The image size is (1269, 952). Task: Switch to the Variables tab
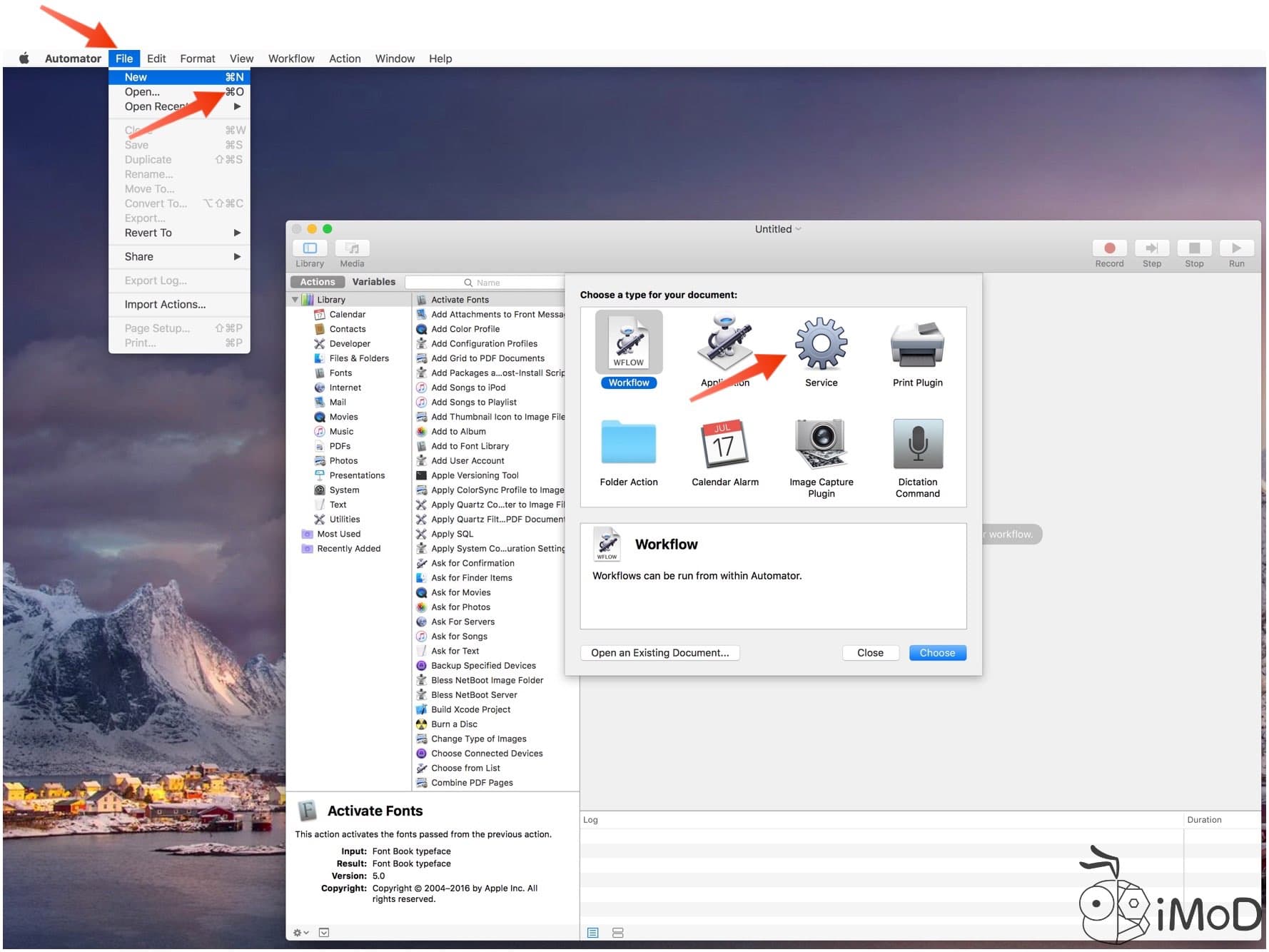(373, 281)
